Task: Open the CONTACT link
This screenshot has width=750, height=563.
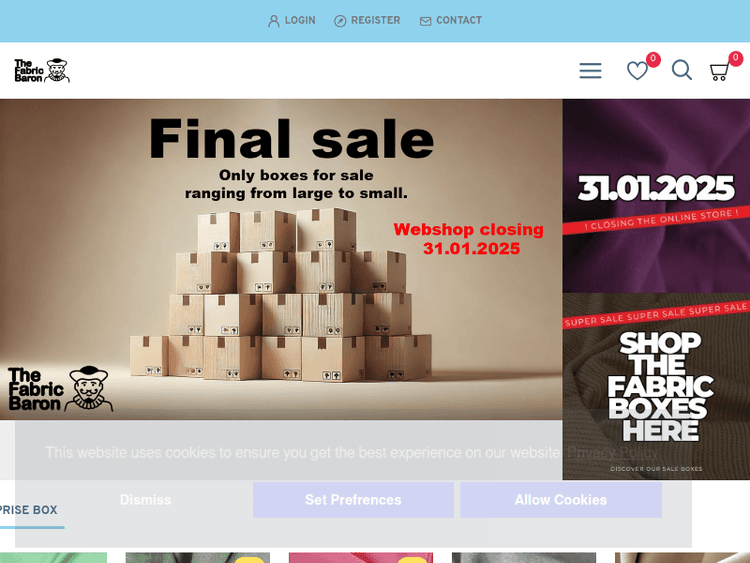Action: click(x=459, y=21)
